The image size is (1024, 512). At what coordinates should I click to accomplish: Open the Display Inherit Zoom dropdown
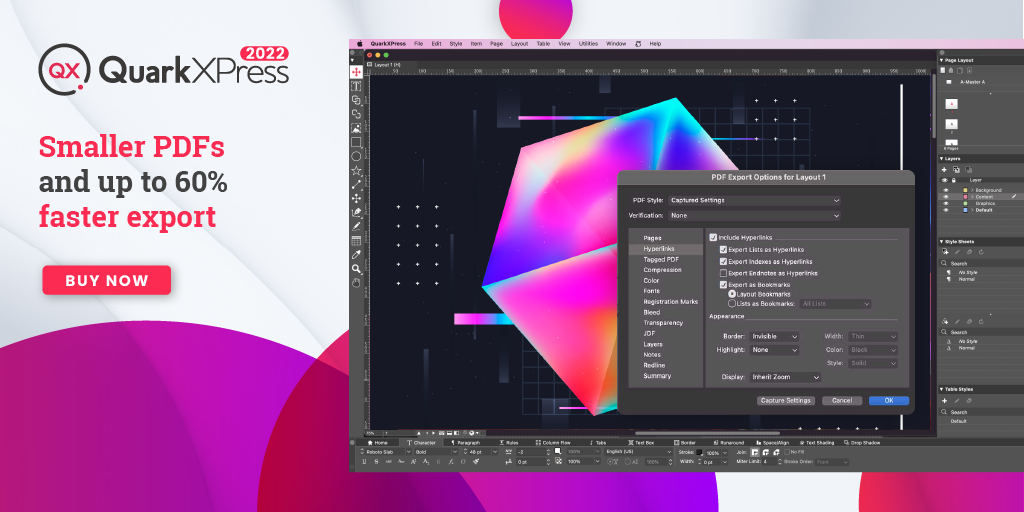785,377
